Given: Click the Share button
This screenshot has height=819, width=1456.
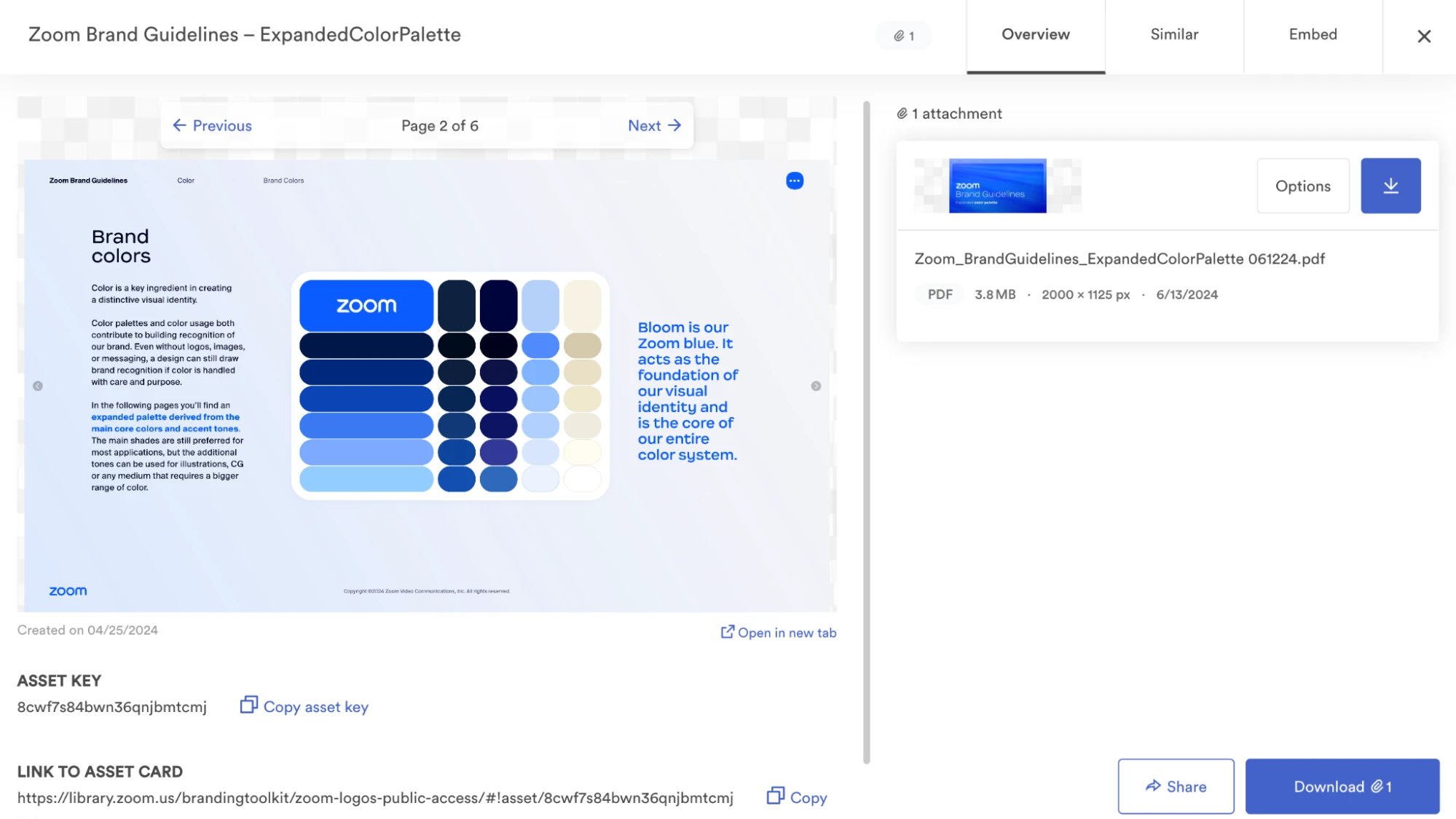Looking at the screenshot, I should click(x=1175, y=786).
